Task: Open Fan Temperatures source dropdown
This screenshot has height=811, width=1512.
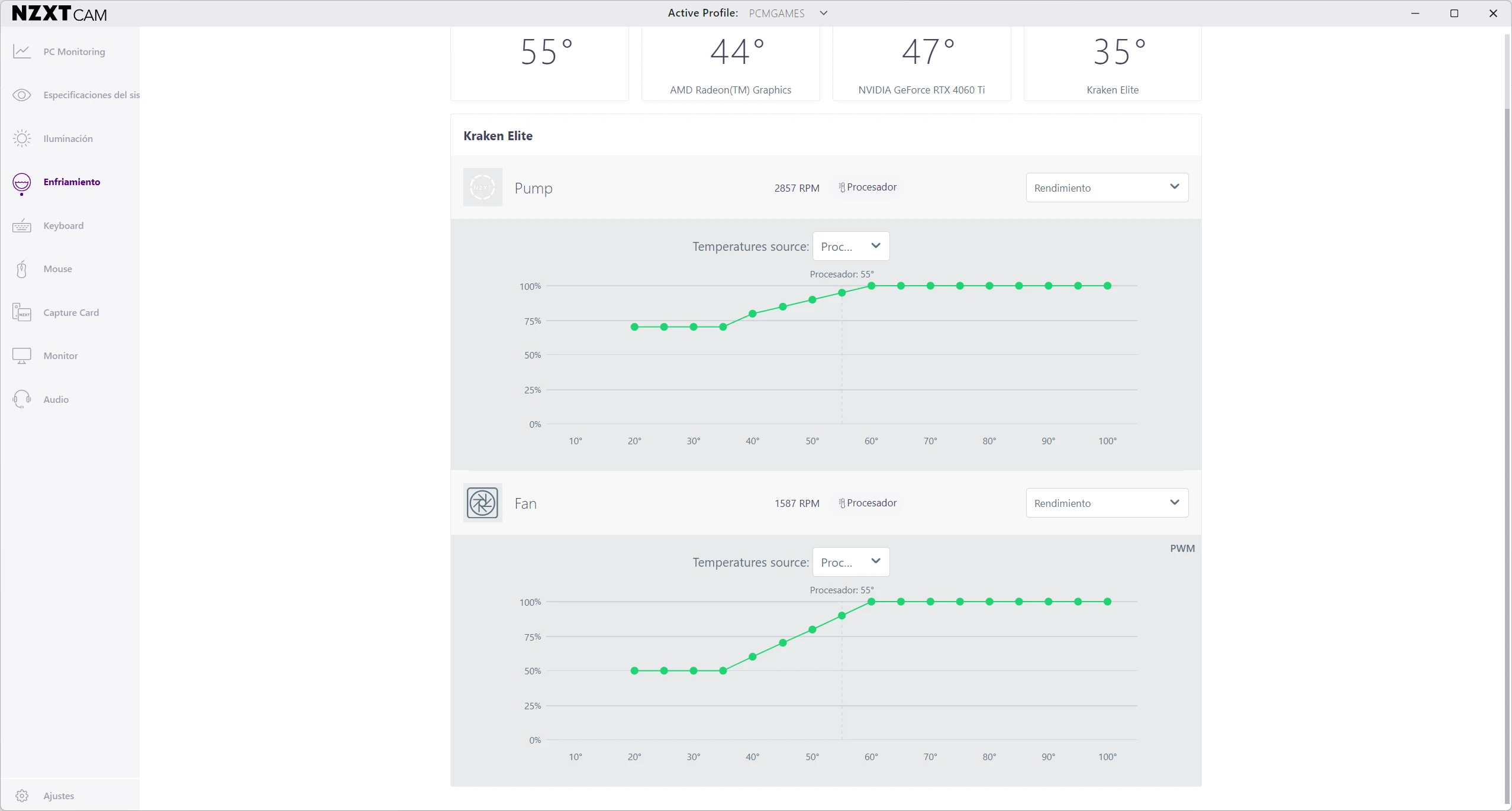Action: click(850, 562)
